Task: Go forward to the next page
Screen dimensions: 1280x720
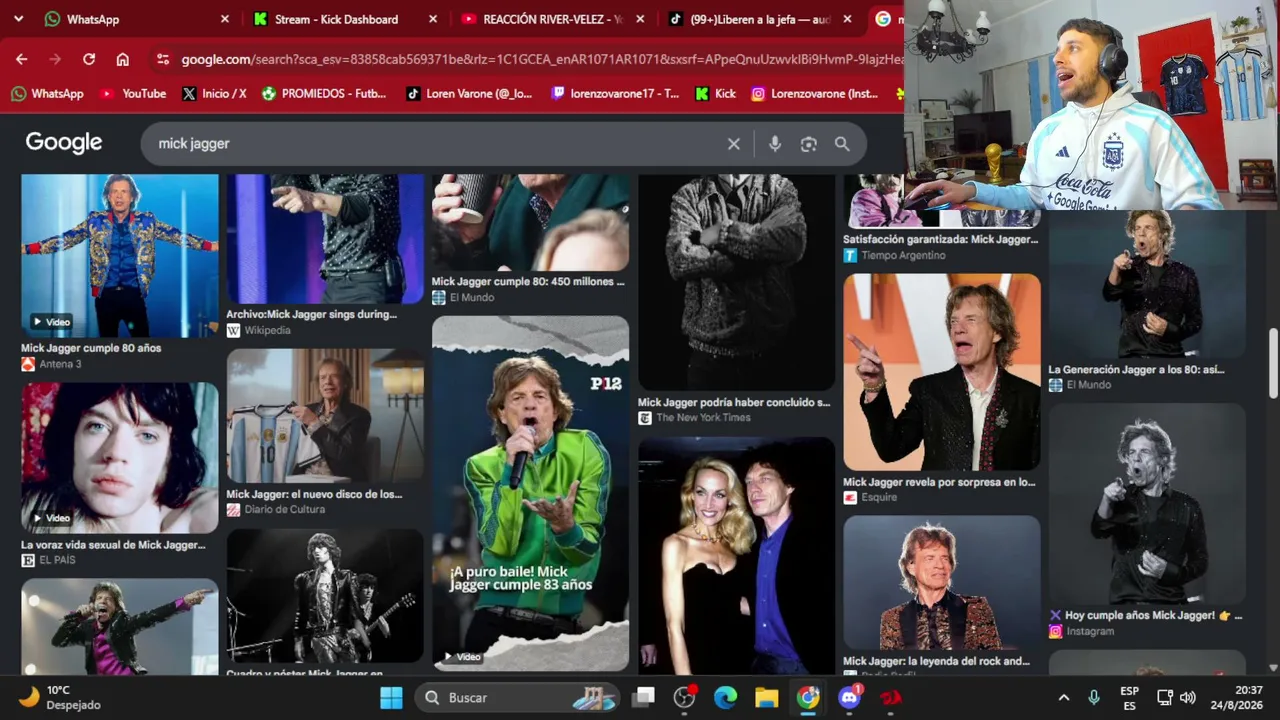Action: 55,59
